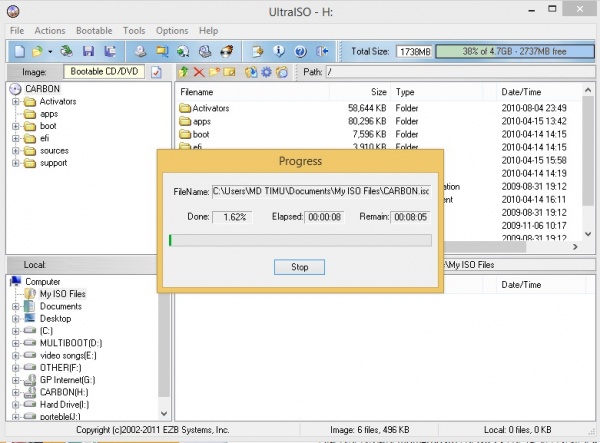Open the dropdown arrow next to Open icon
Screen dimensions: 600x443
(50, 50)
